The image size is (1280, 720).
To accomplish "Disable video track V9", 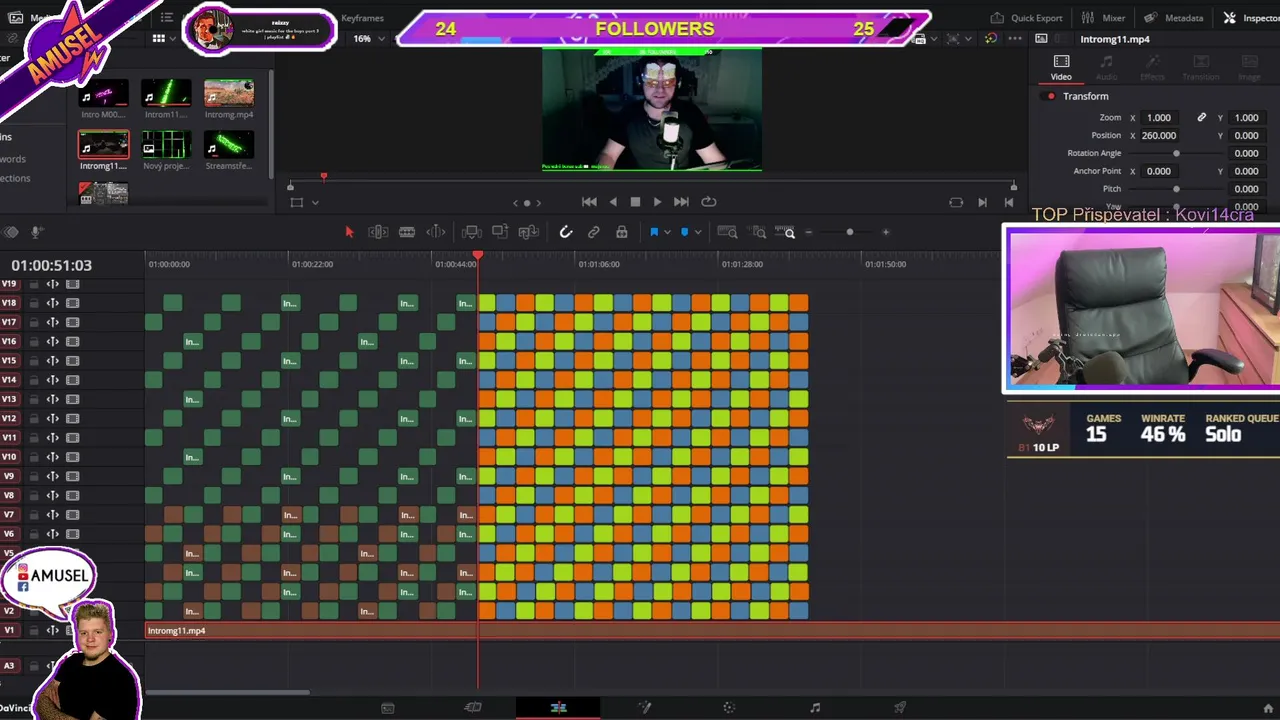I will [72, 477].
